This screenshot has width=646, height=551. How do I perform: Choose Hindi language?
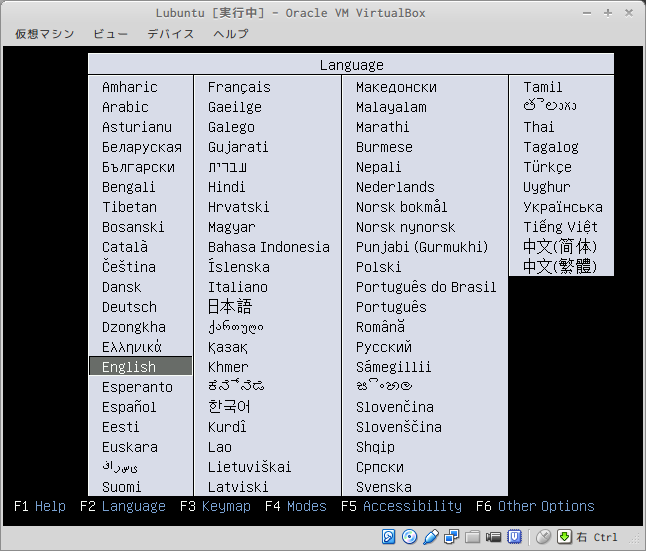pos(227,187)
